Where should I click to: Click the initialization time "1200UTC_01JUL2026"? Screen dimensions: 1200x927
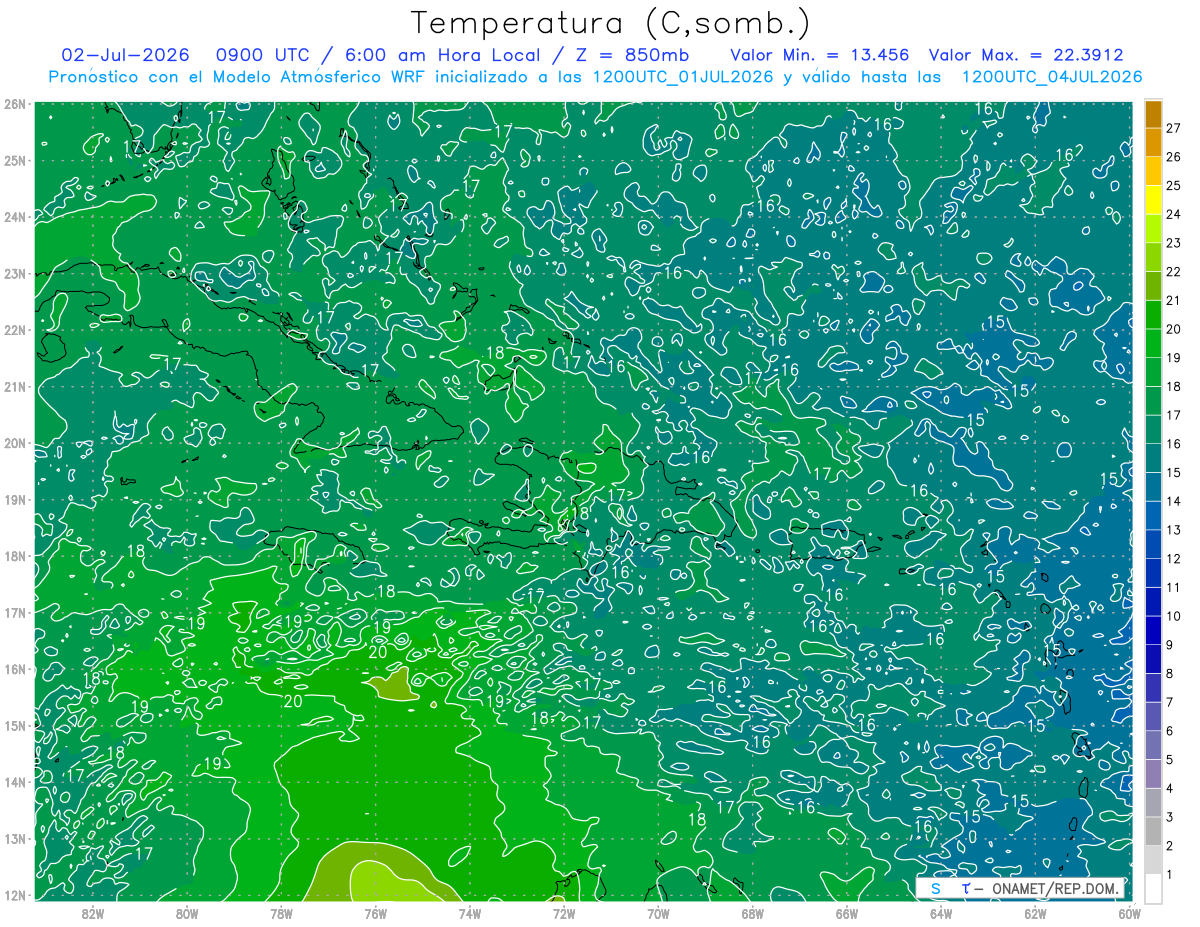click(683, 76)
